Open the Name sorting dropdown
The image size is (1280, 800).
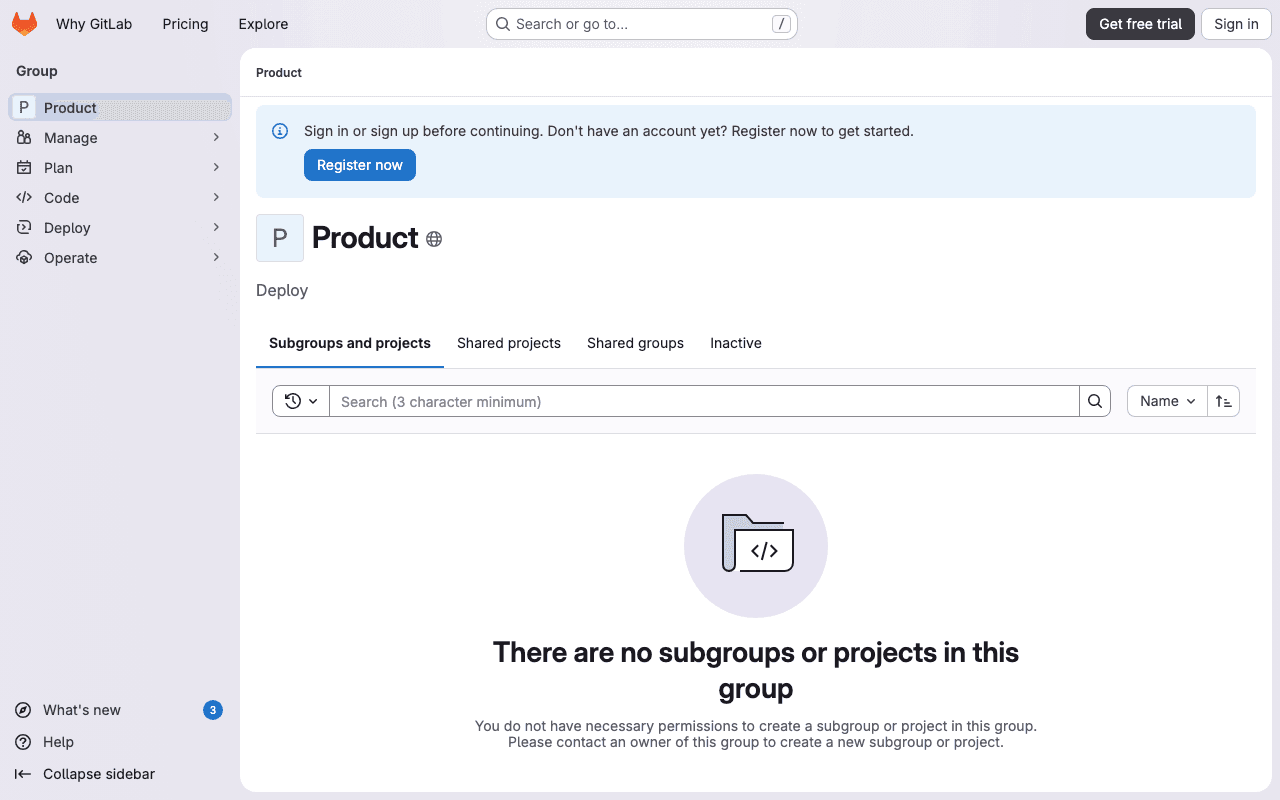pos(1166,401)
